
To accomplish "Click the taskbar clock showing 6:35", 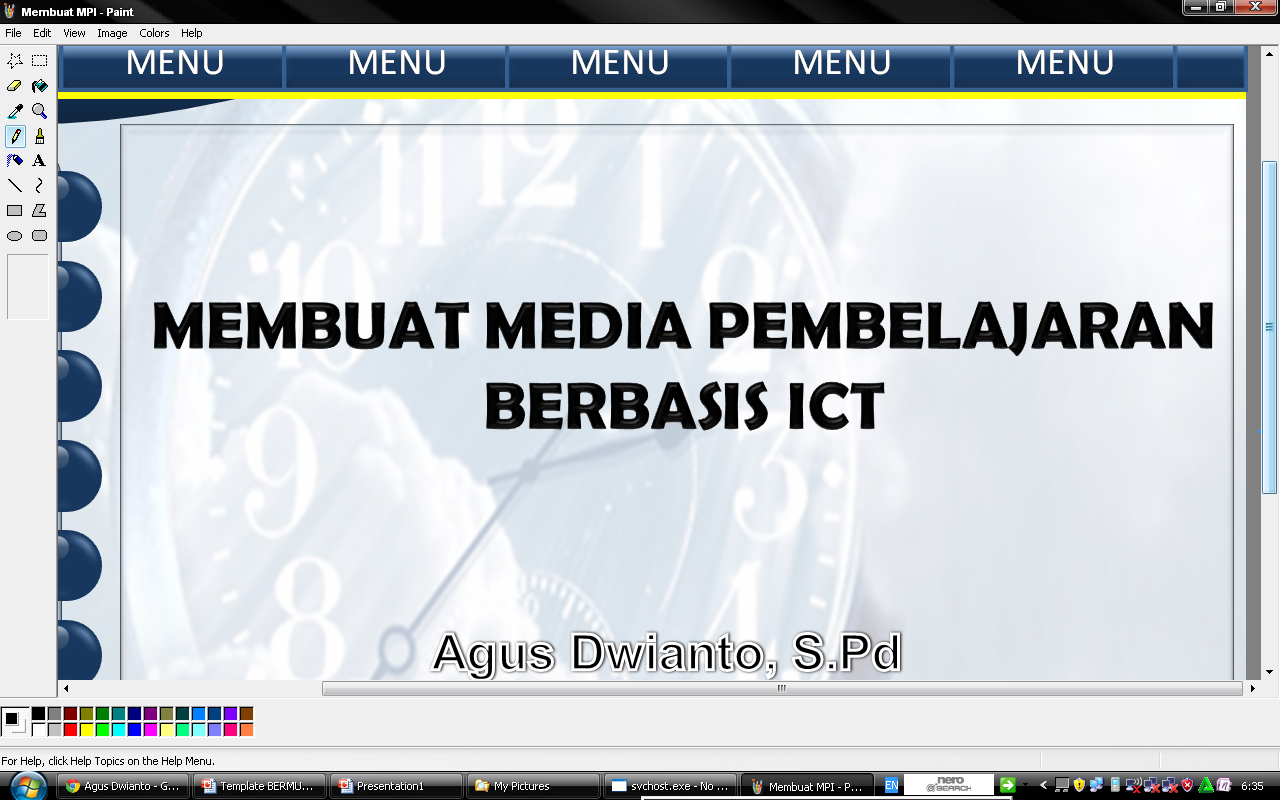I will 1252,786.
